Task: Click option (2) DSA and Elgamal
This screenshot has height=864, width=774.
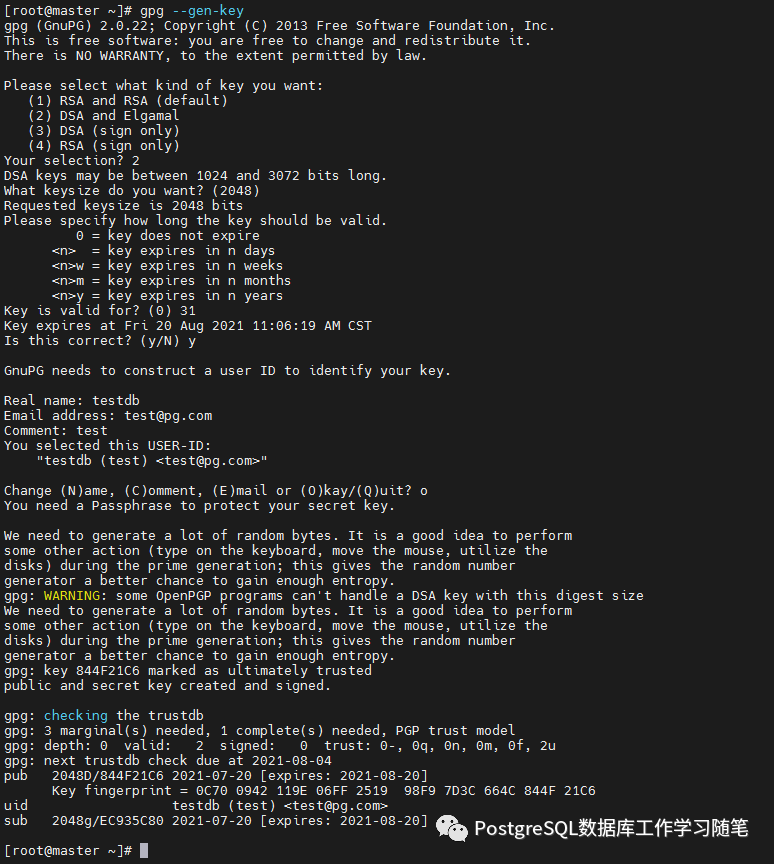Action: 104,115
